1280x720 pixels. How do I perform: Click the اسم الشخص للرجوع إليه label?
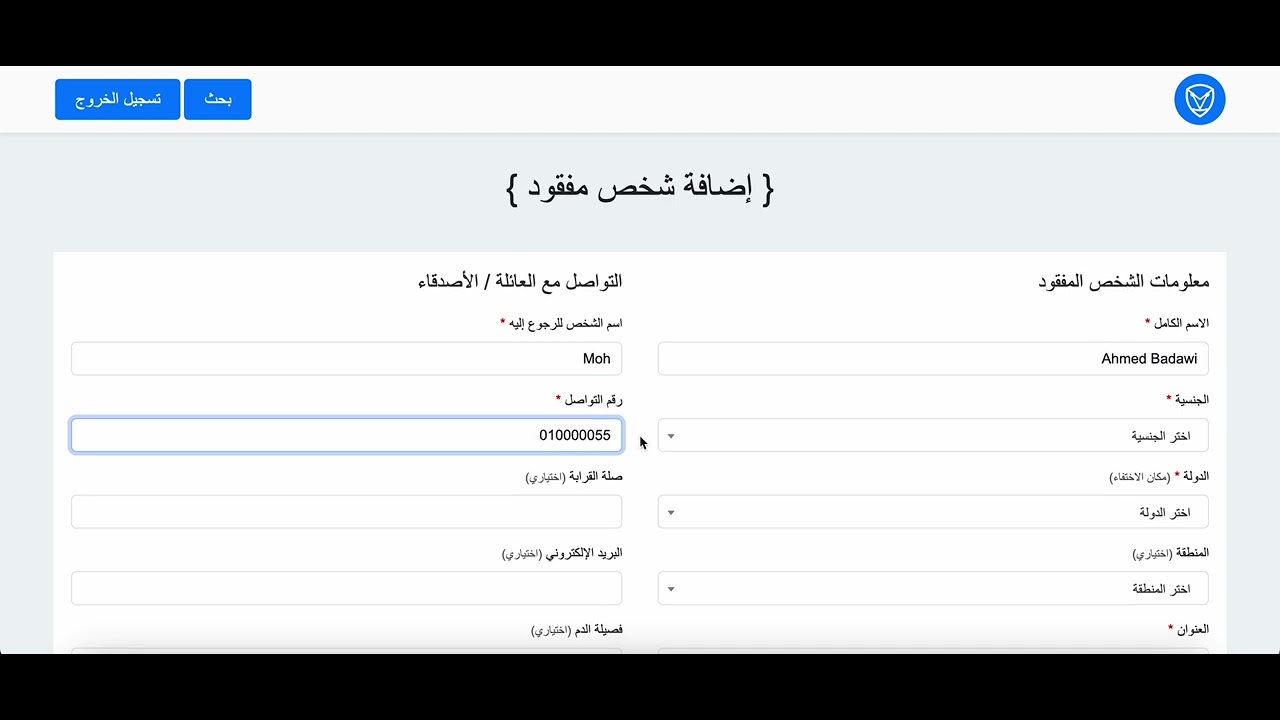pos(565,323)
